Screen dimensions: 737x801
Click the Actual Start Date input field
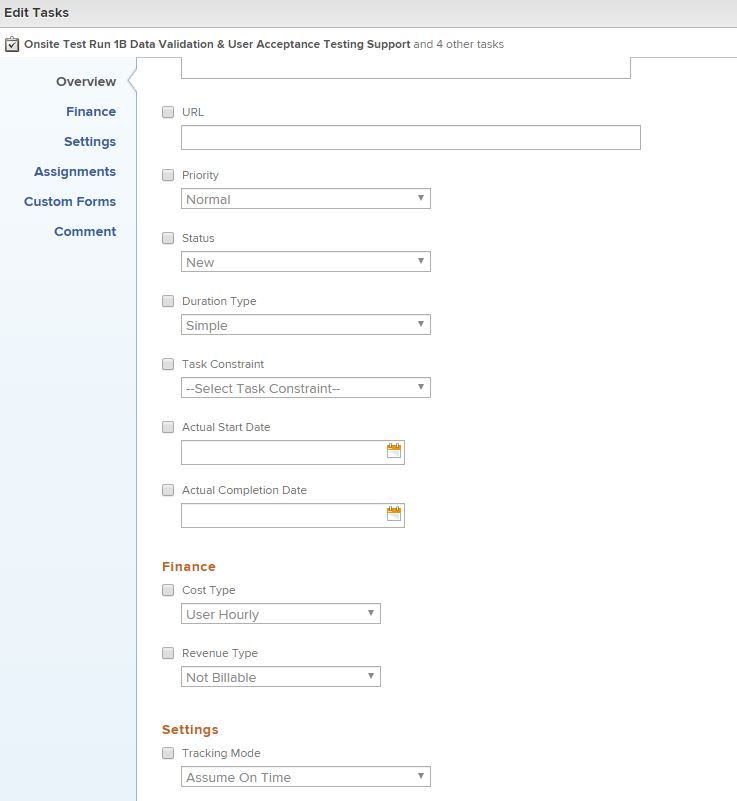pyautogui.click(x=282, y=453)
